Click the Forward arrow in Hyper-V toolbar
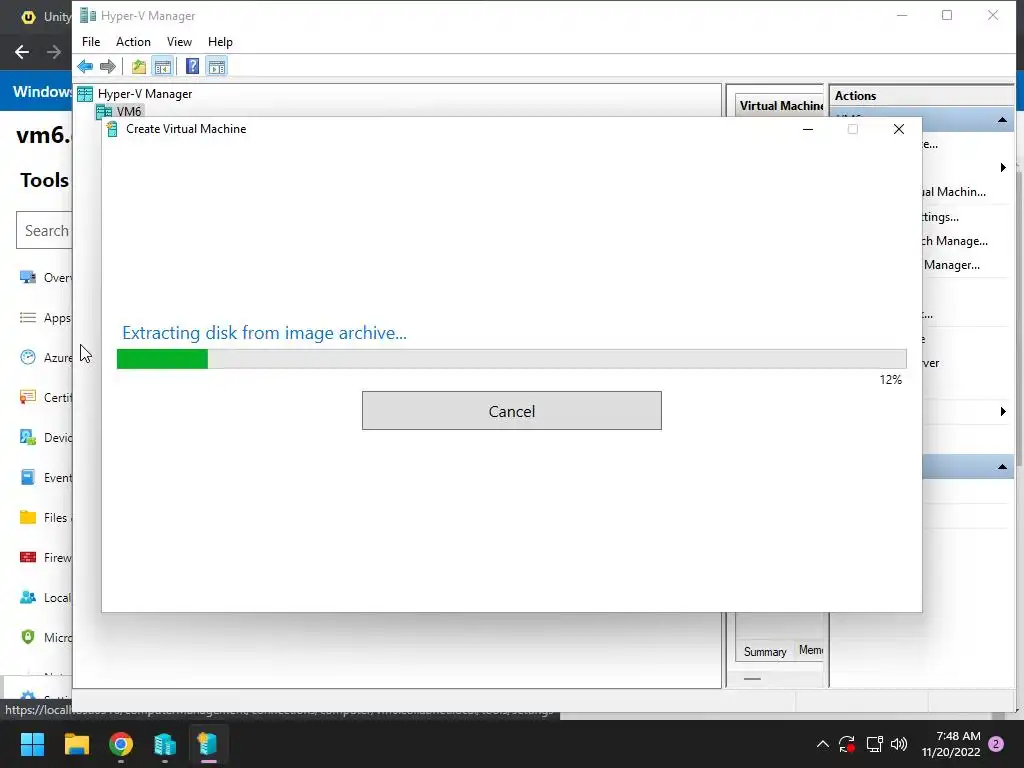Viewport: 1024px width, 768px height. click(x=108, y=66)
